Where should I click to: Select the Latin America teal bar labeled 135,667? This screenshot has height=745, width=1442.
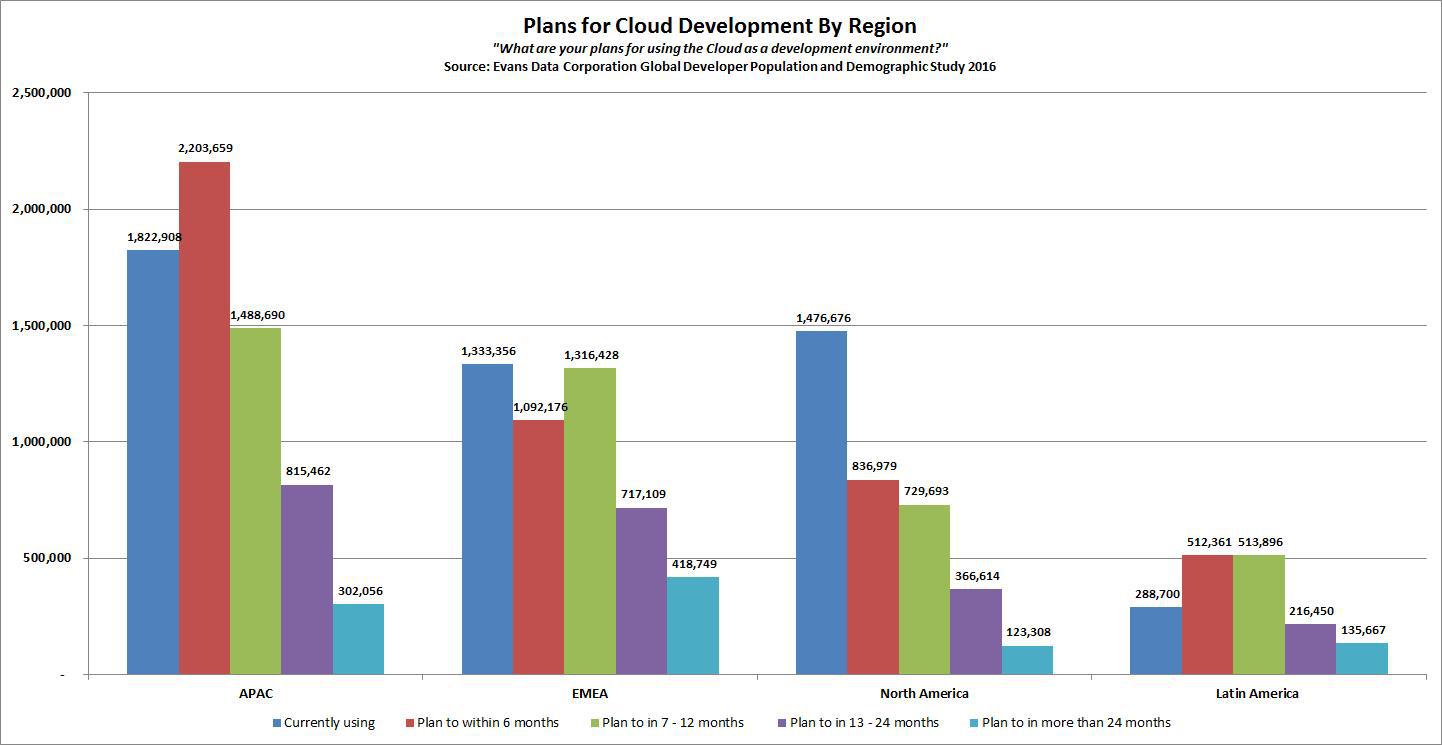(x=1362, y=659)
